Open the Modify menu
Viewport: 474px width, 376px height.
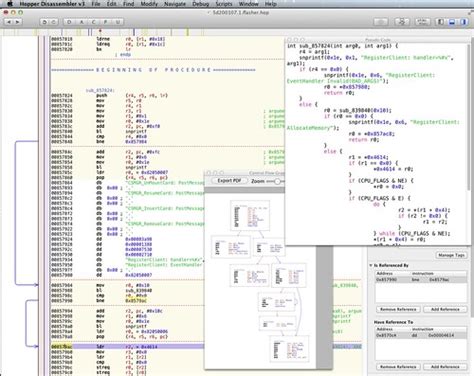coord(149,4)
